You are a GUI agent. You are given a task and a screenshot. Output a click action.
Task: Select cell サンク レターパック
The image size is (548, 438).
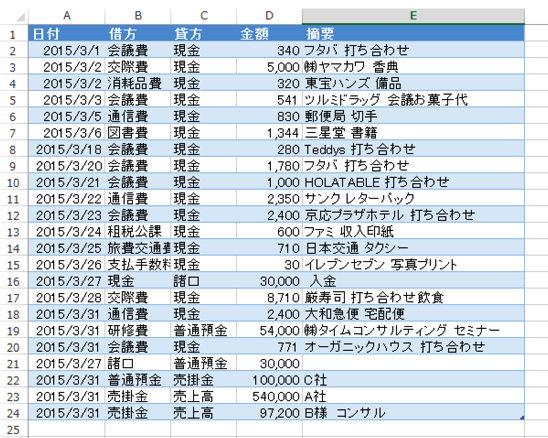click(413, 199)
